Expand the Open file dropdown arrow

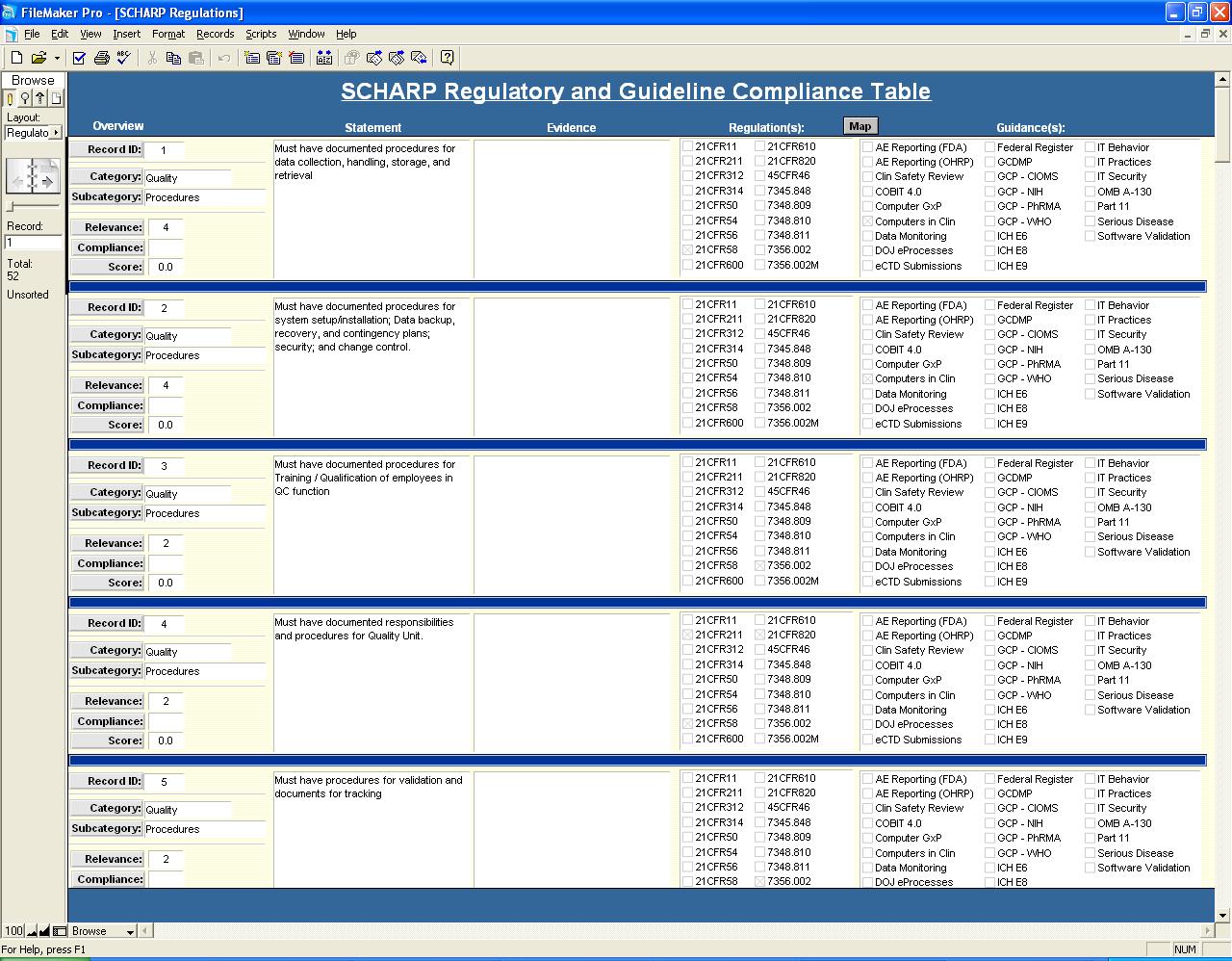(56, 58)
